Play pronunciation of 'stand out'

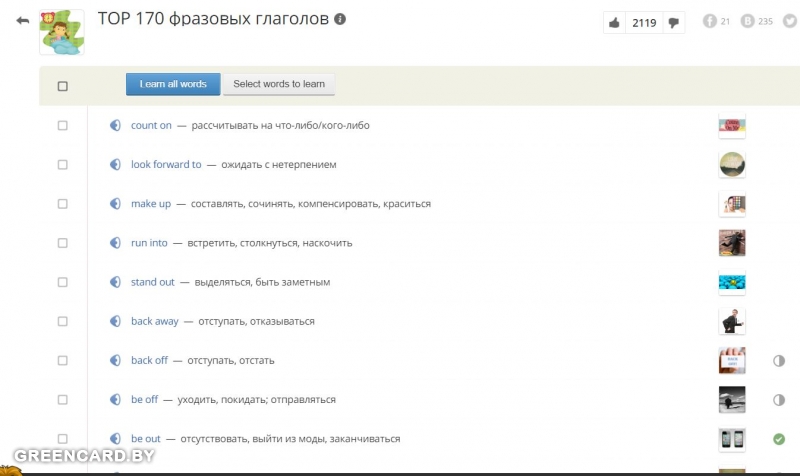pos(115,282)
